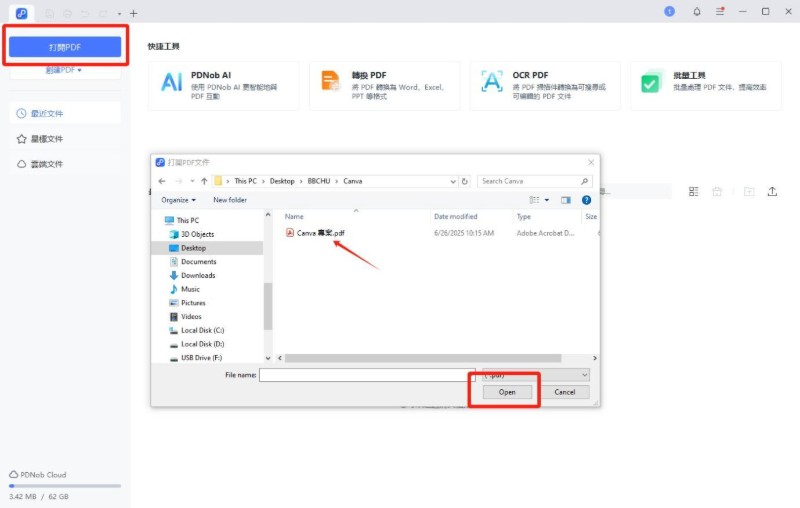
Task: Select Videos in navigation tree
Action: pos(186,317)
